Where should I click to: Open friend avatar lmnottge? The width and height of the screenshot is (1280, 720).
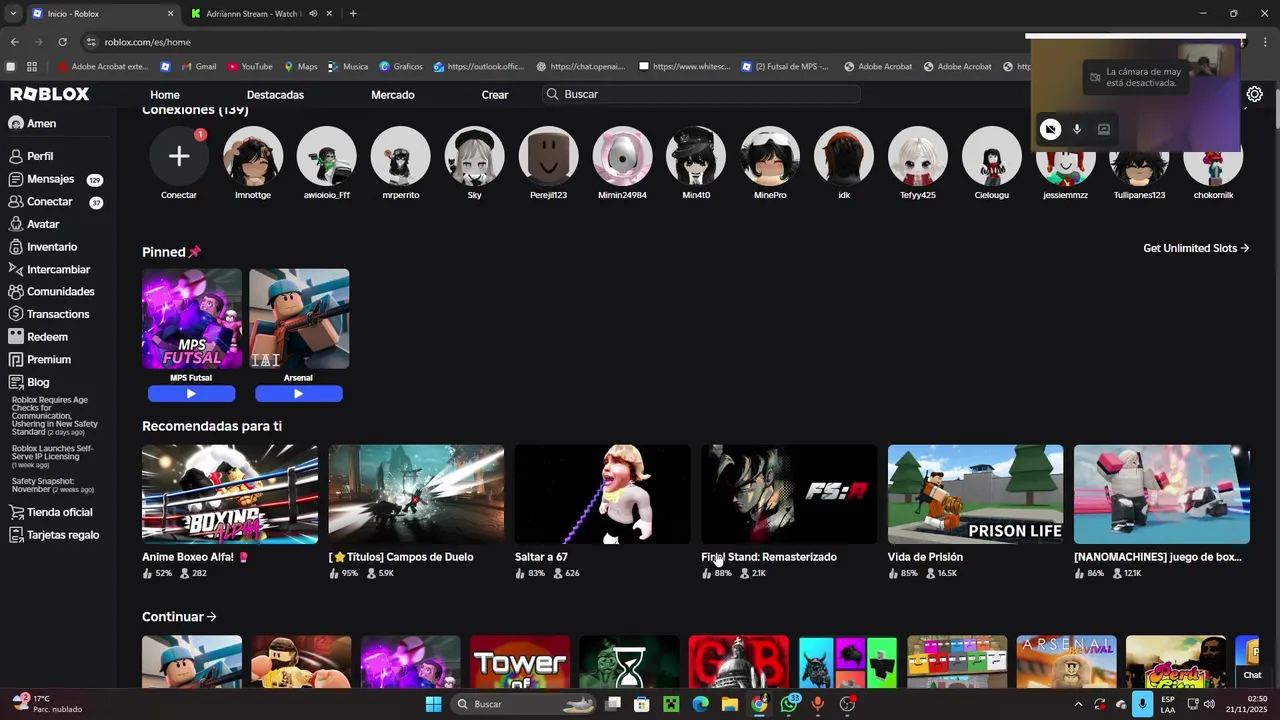point(253,156)
